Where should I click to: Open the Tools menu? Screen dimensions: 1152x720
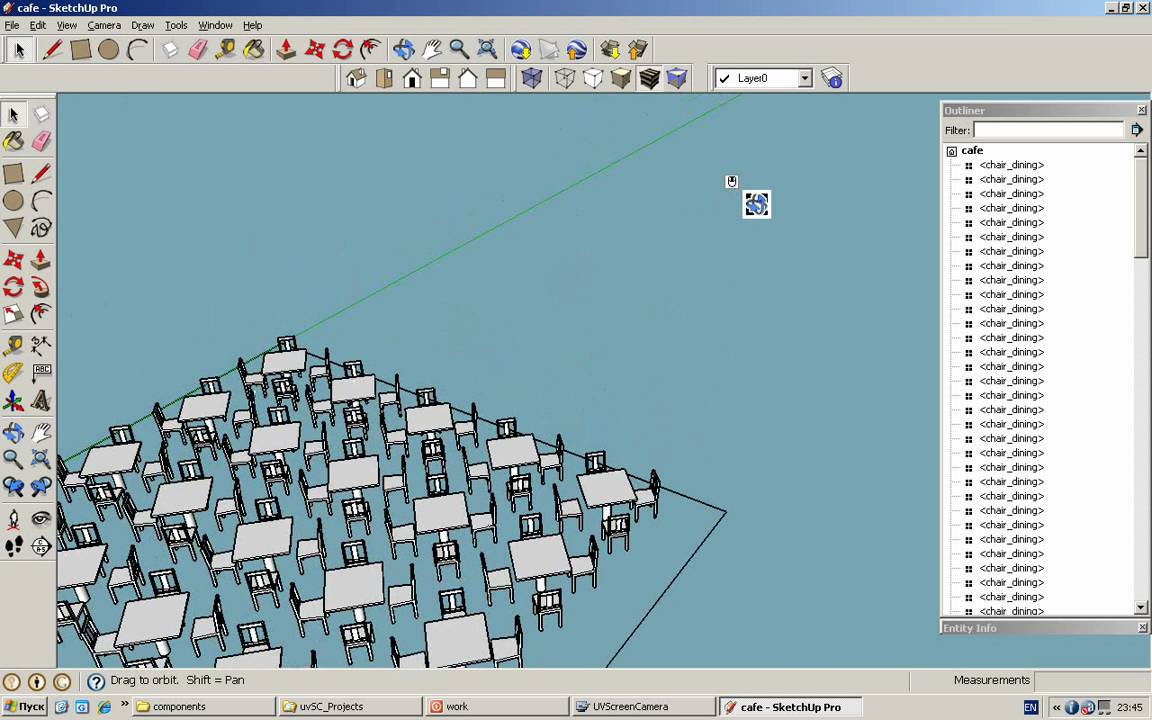176,25
